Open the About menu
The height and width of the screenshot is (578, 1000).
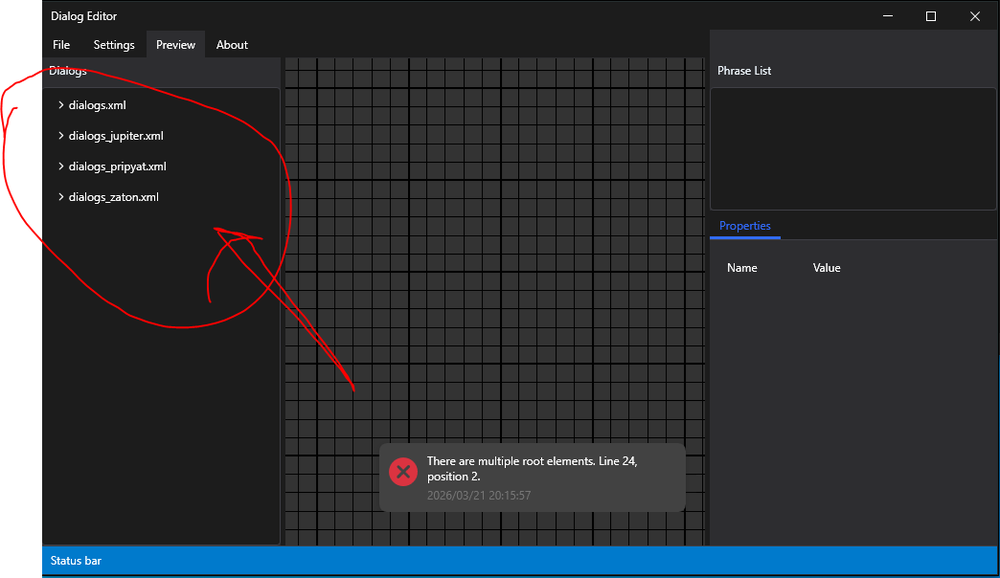pyautogui.click(x=232, y=45)
